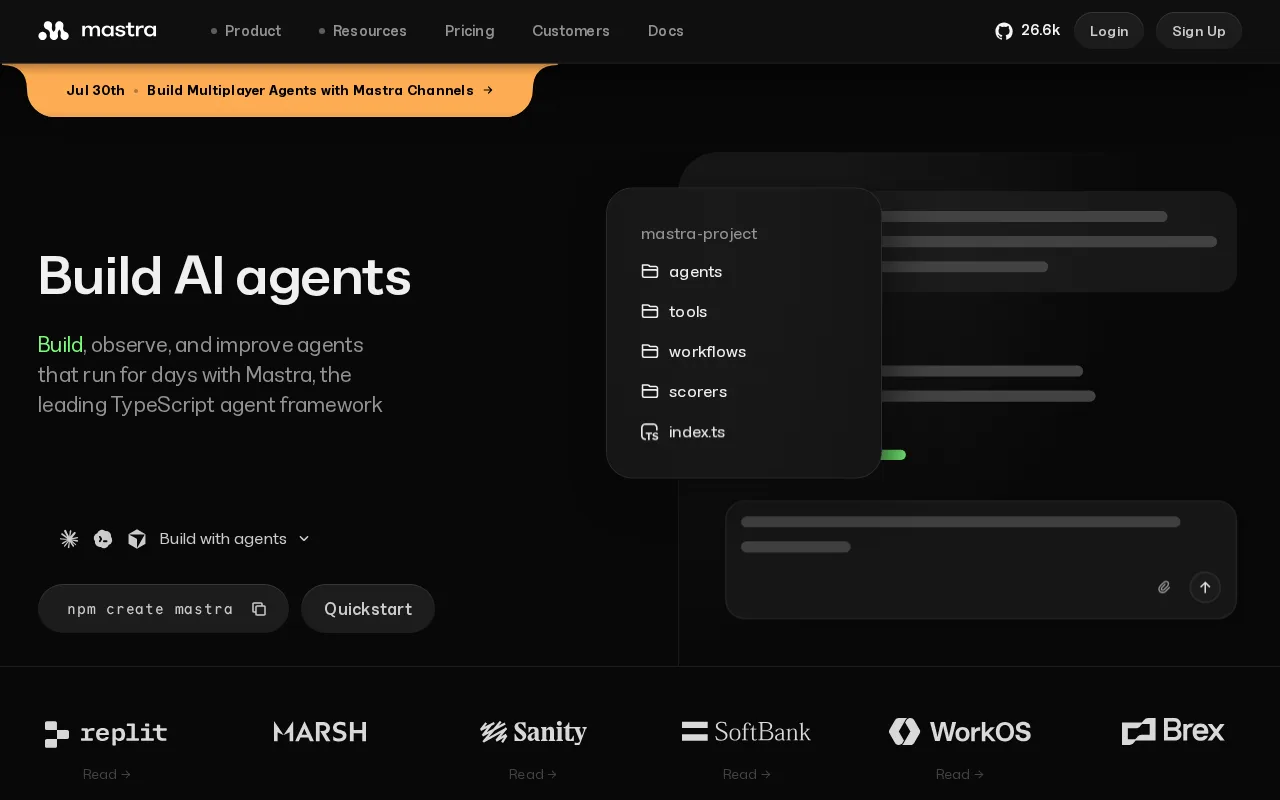The height and width of the screenshot is (800, 1280).
Task: Click the Sanity logo
Action: click(533, 732)
